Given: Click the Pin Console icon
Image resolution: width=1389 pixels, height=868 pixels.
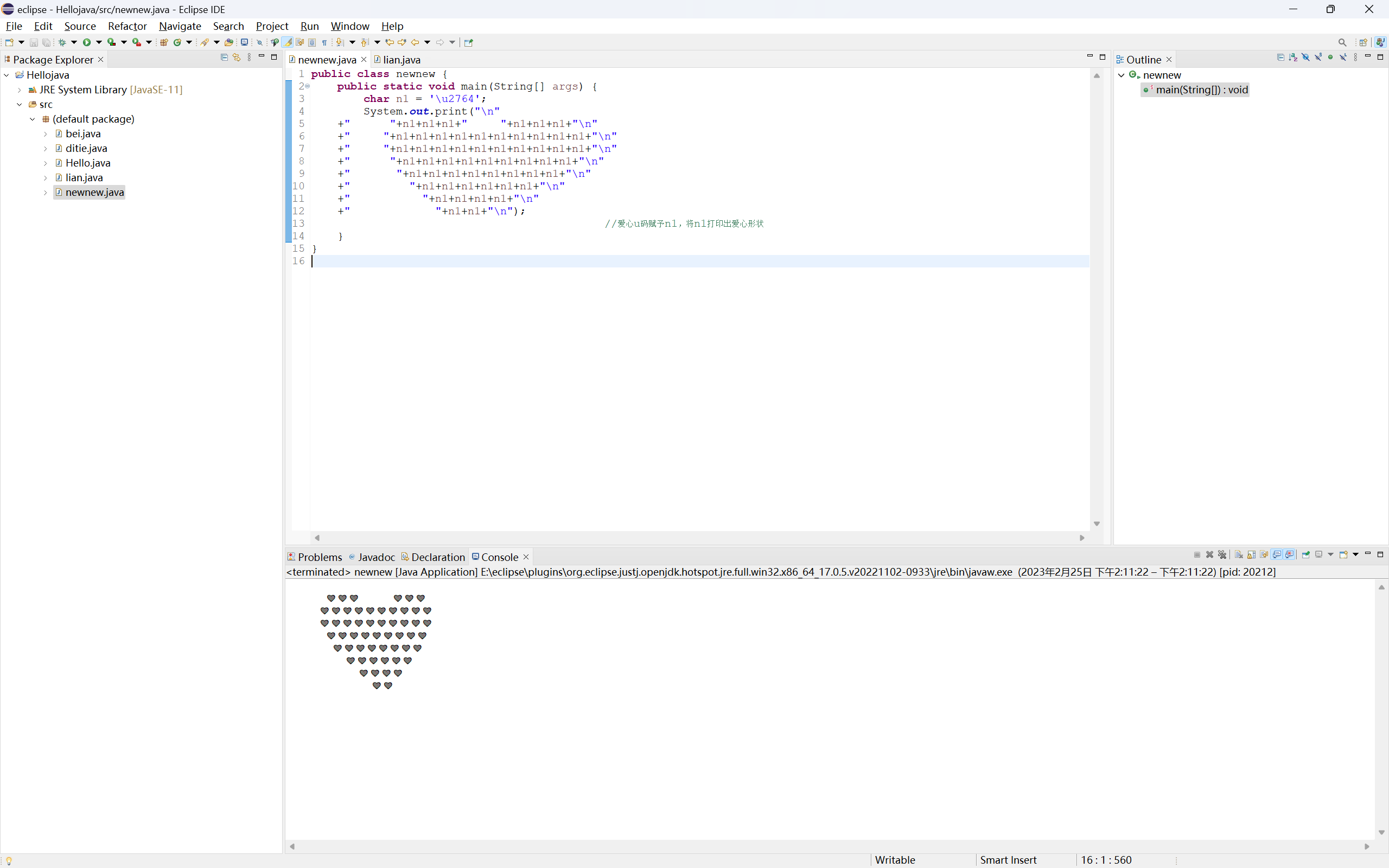Looking at the screenshot, I should click(1306, 554).
